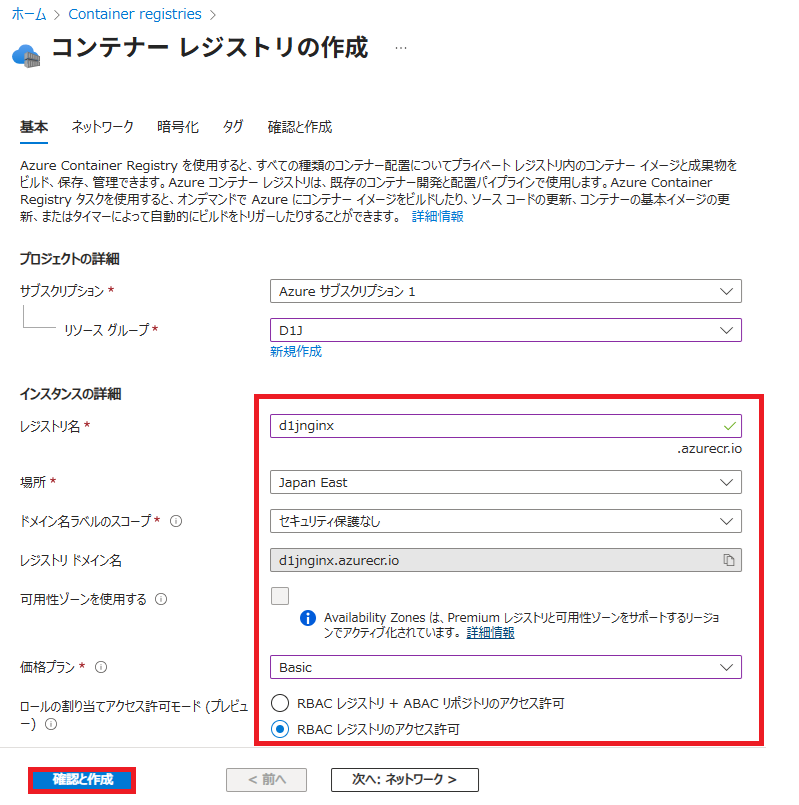Show info for role assignment permission mode
Image resolution: width=799 pixels, height=805 pixels.
[50, 724]
